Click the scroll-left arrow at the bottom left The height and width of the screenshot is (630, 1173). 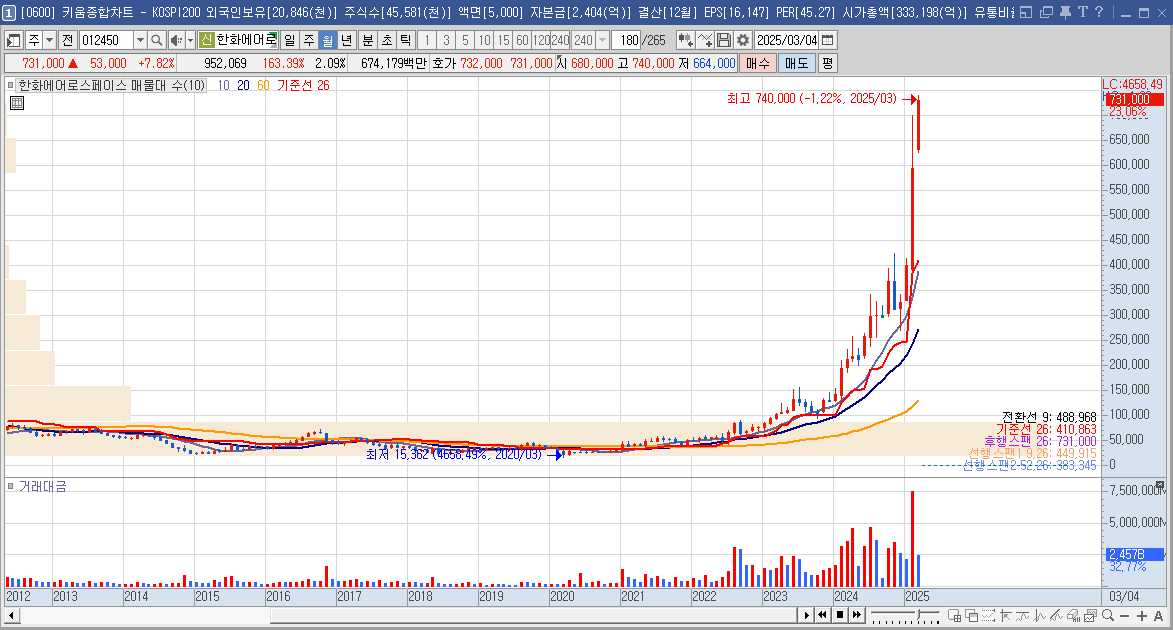click(11, 616)
